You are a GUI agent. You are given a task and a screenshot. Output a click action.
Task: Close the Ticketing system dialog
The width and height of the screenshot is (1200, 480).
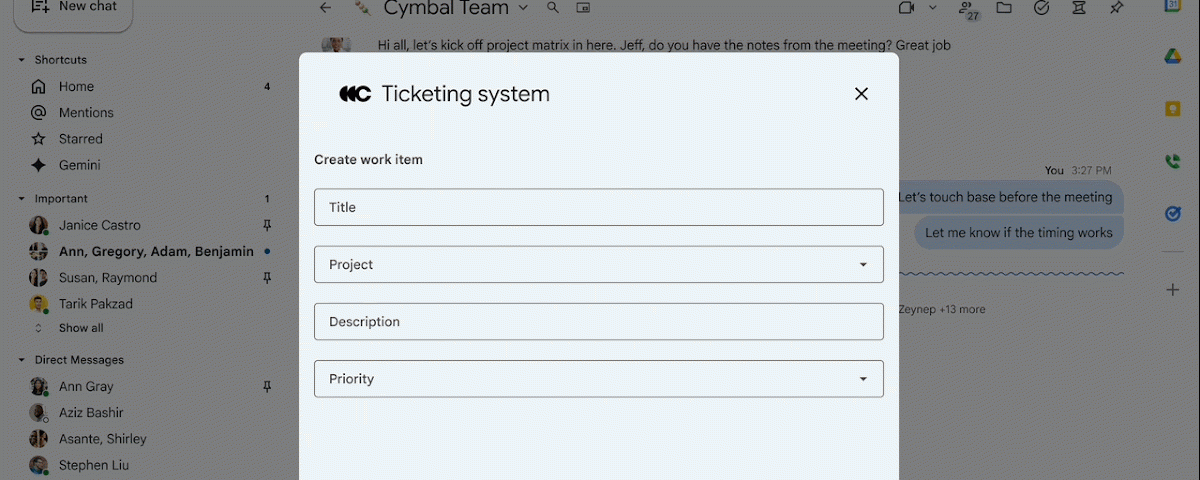point(861,94)
